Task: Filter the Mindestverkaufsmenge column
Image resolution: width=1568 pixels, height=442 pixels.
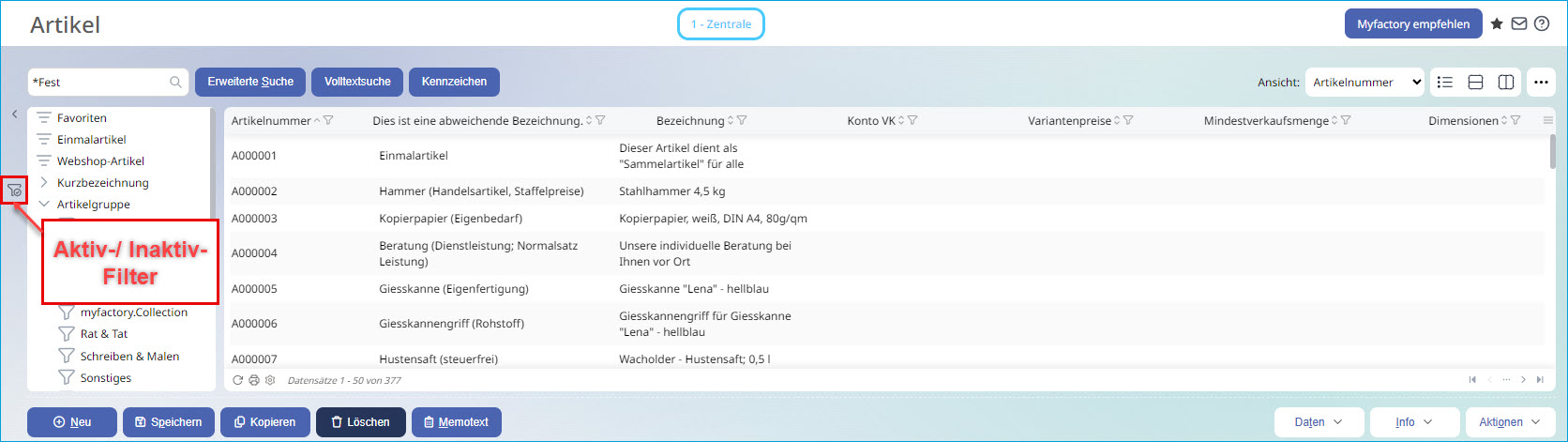Action: pyautogui.click(x=1346, y=121)
